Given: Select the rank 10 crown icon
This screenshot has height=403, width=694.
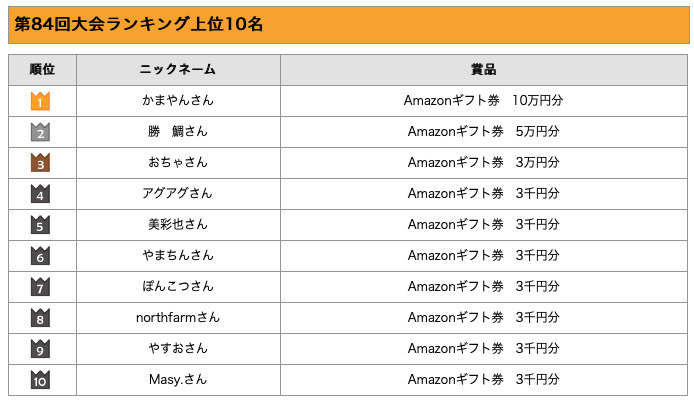Looking at the screenshot, I should [41, 380].
